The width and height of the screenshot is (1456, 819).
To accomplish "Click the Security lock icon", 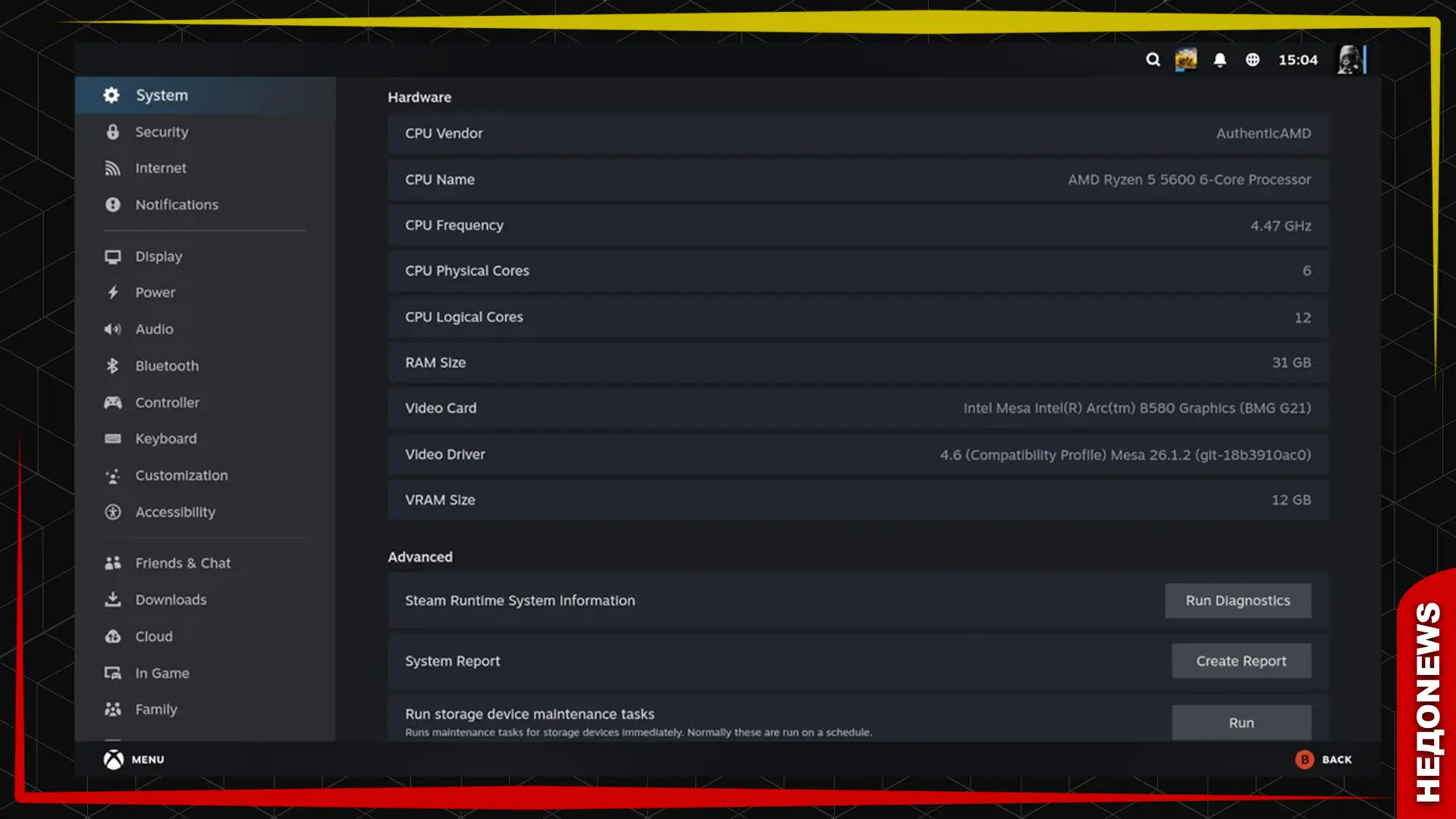I will tap(112, 132).
